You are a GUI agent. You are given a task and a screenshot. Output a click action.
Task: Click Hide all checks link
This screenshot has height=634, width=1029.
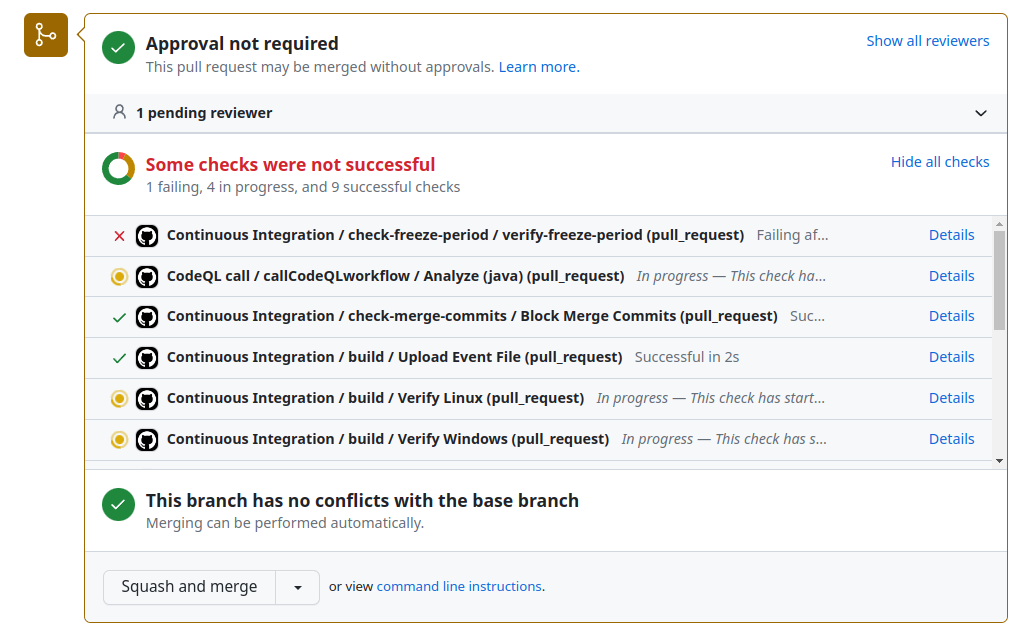pos(940,162)
